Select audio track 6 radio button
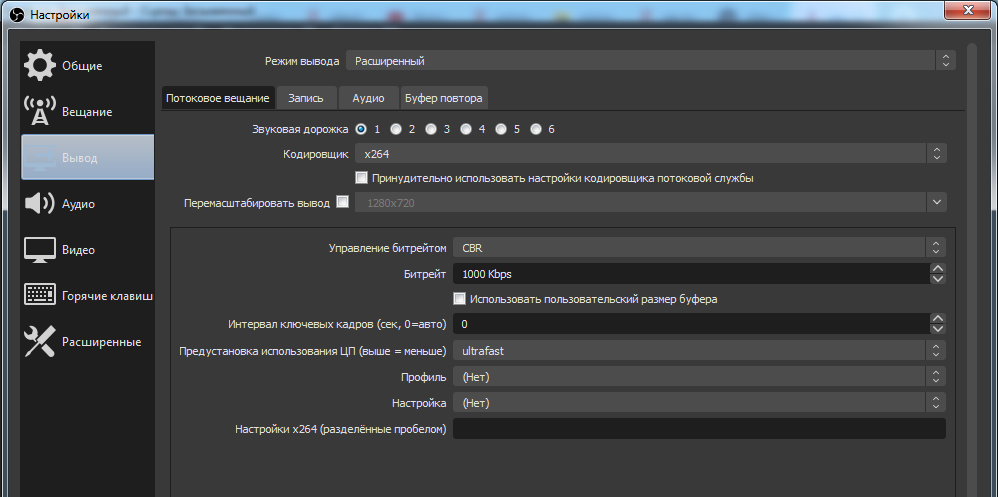 (536, 129)
